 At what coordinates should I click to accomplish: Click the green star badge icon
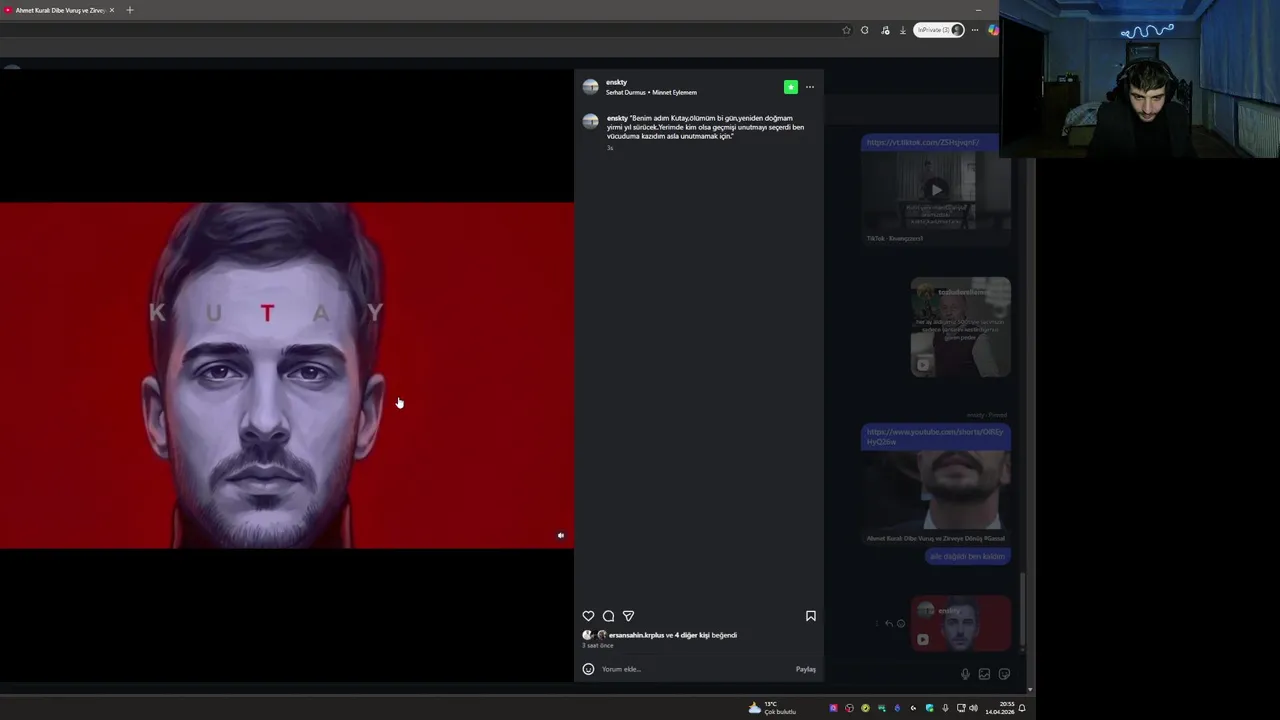791,87
